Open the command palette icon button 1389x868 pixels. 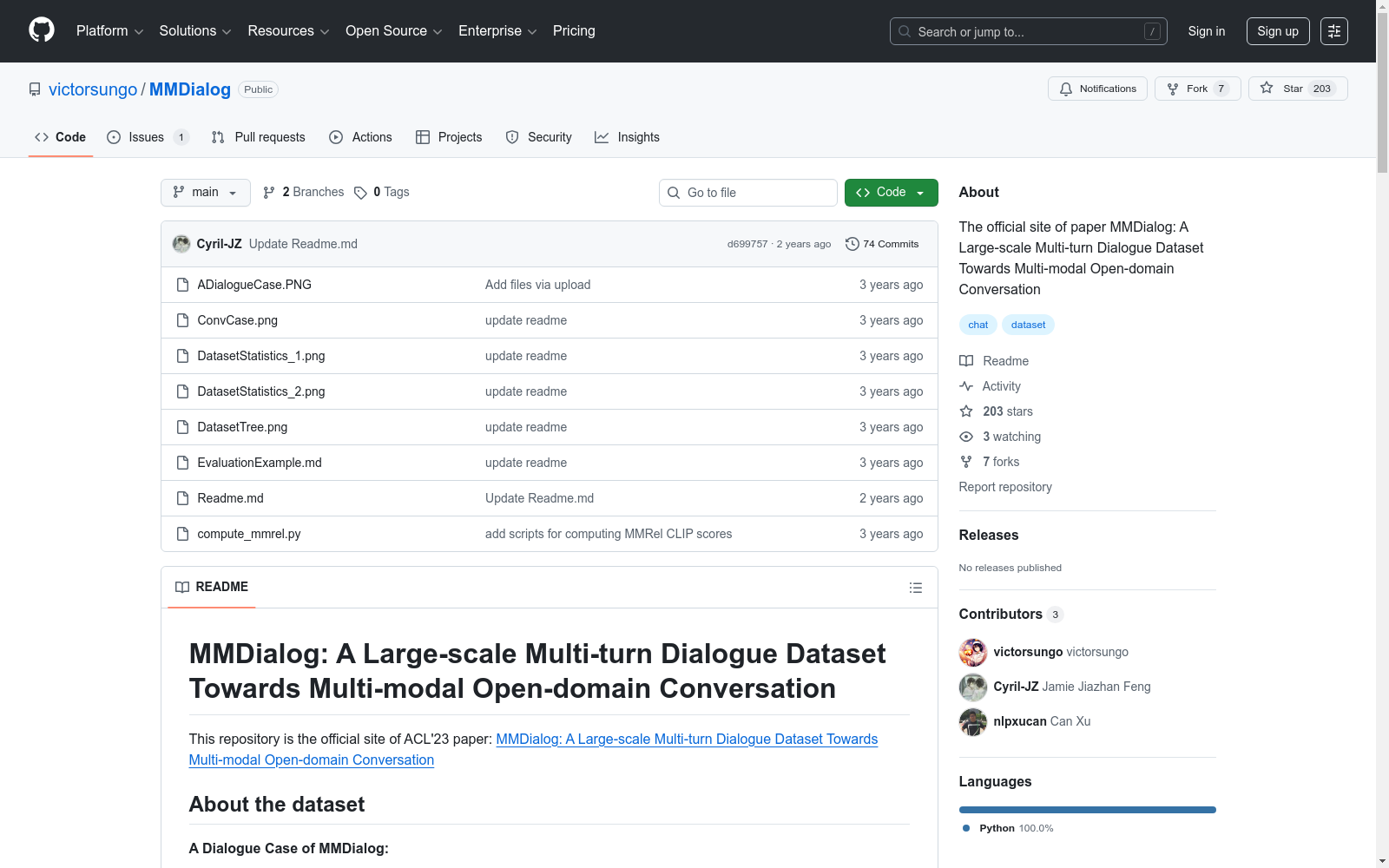[x=1334, y=31]
